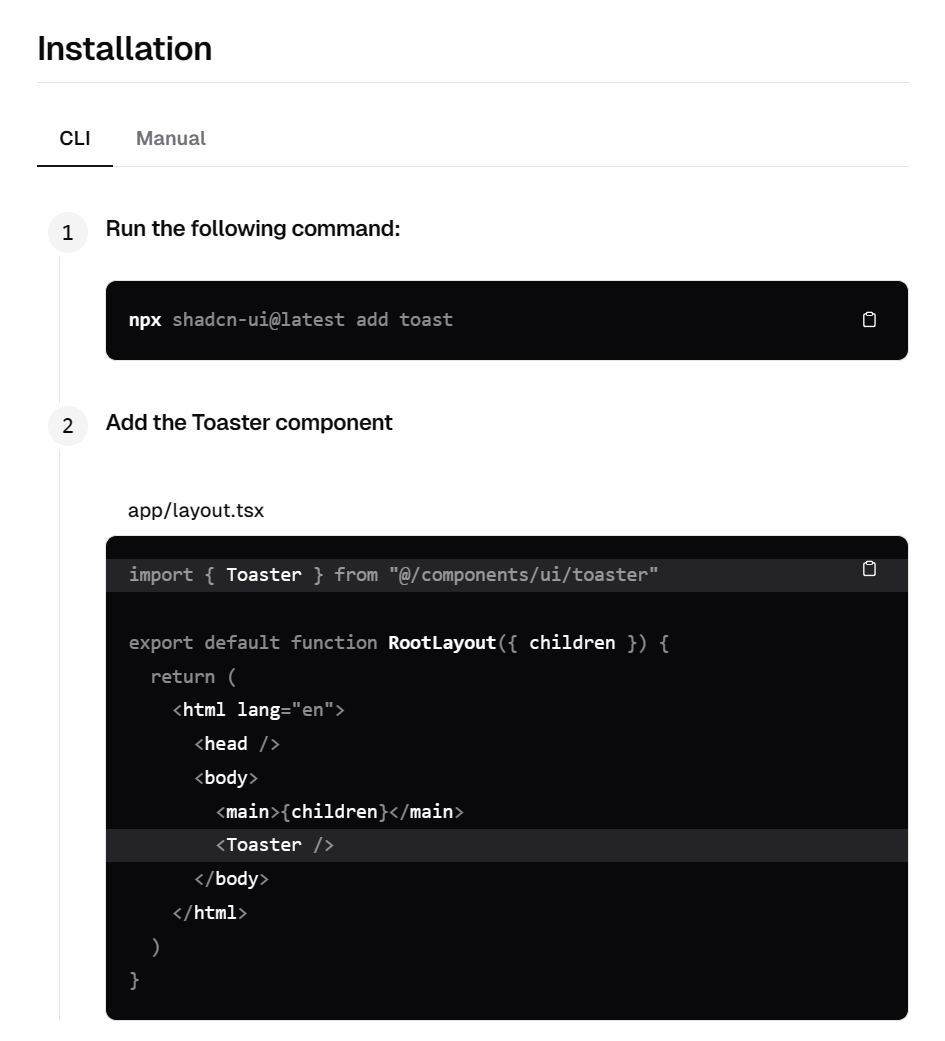Click the app/layout.tsx file name label
Image resolution: width=945 pixels, height=1041 pixels.
(196, 511)
